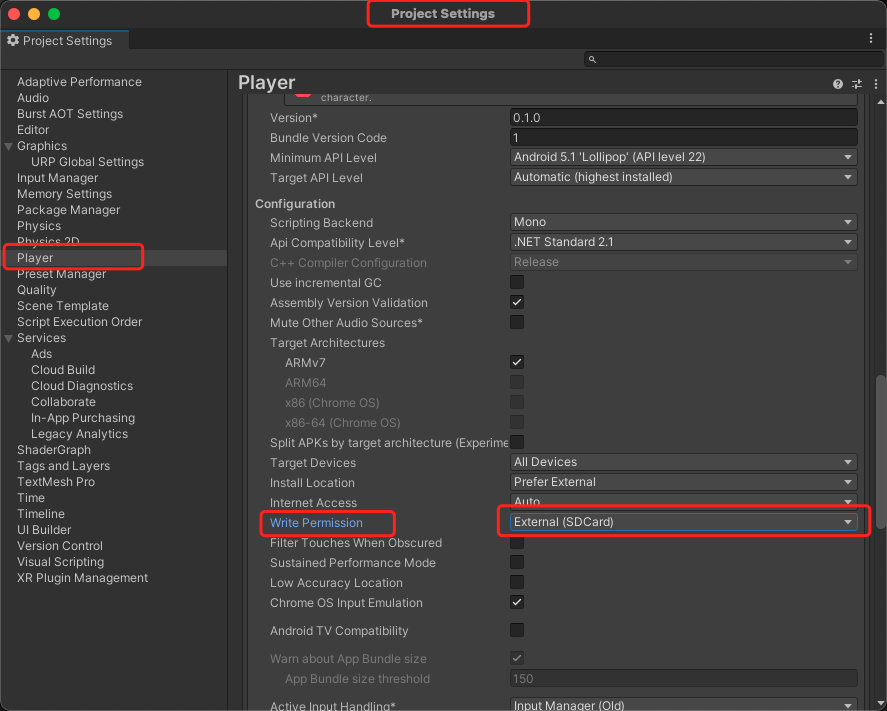Click the Player preset sliders icon

tap(856, 84)
